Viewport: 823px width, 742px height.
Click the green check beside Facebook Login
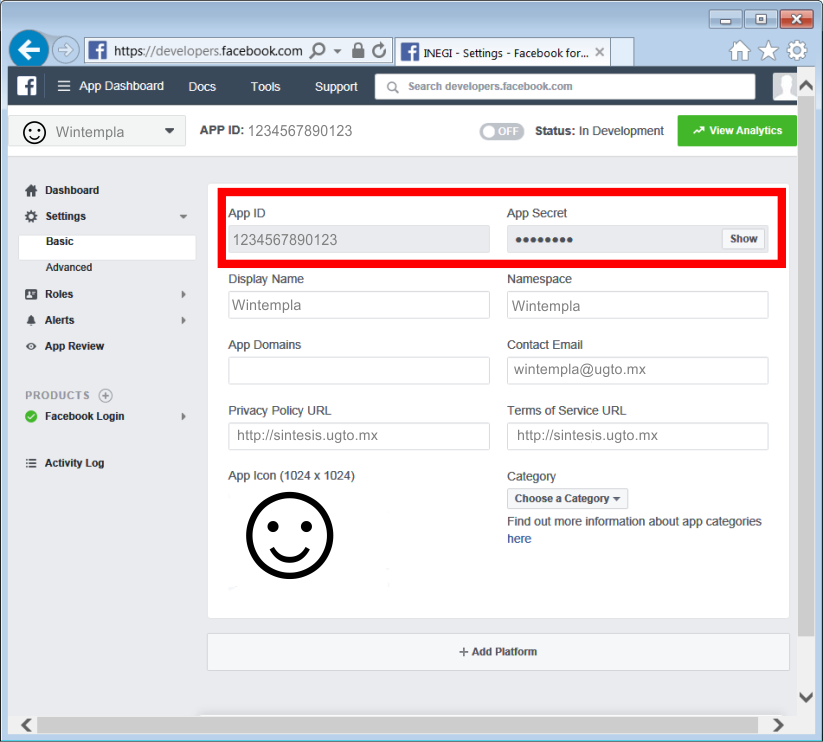coord(31,417)
